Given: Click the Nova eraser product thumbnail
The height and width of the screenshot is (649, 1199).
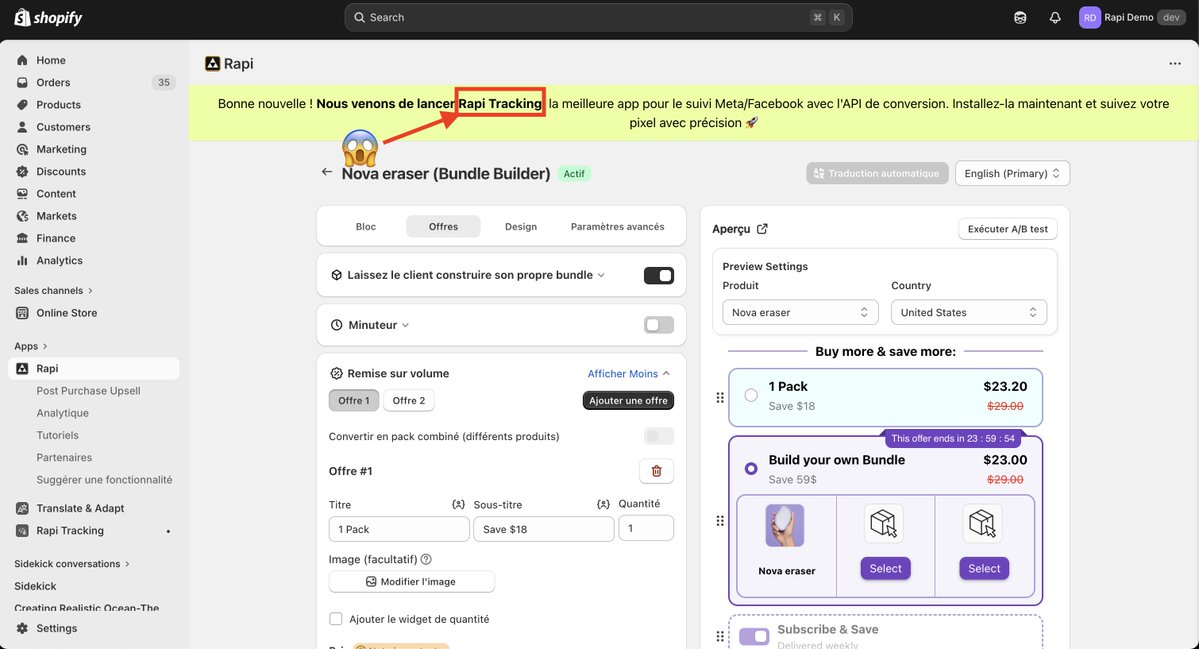Looking at the screenshot, I should point(785,525).
